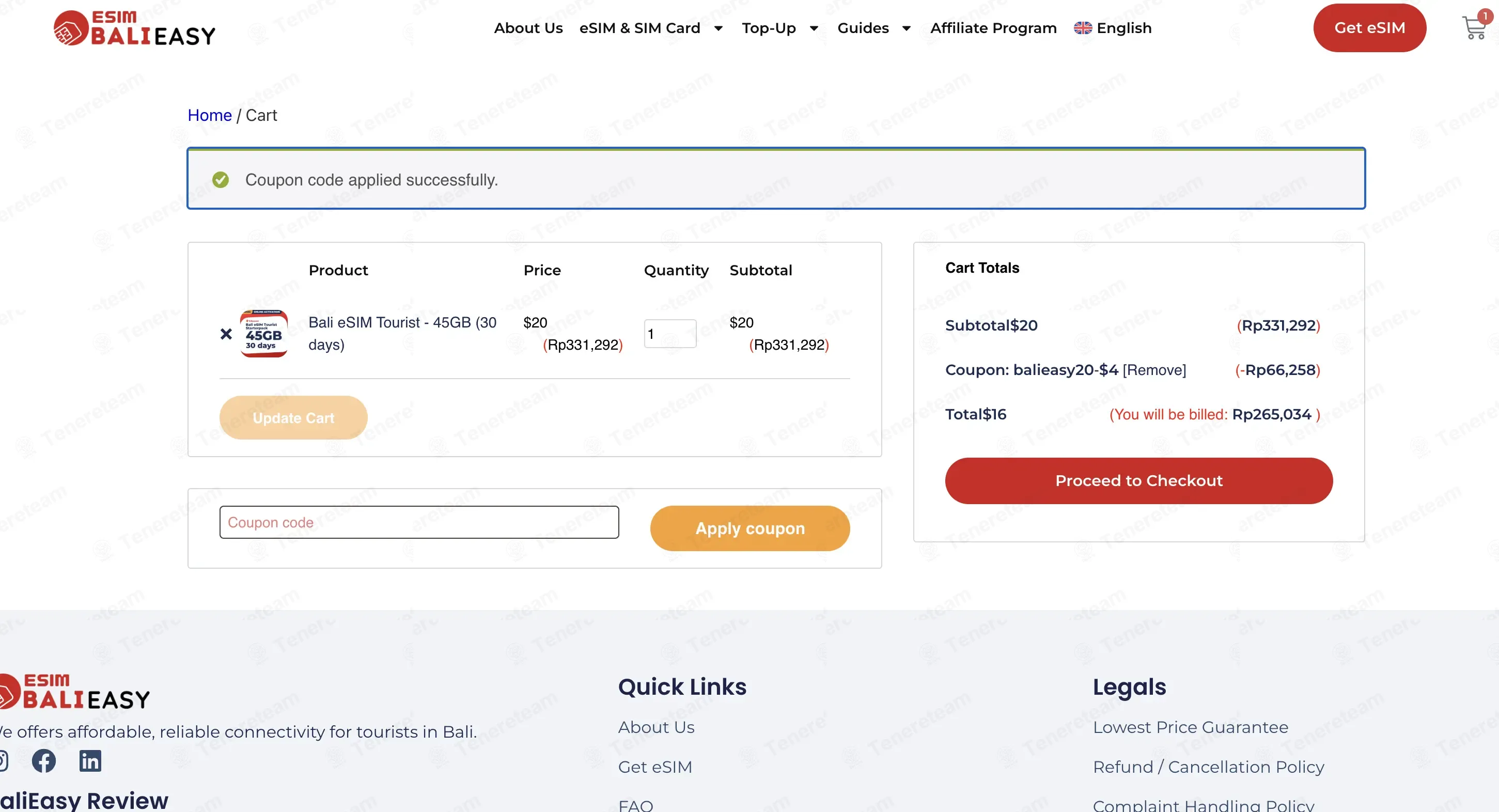The image size is (1499, 812).
Task: Go to Affiliate Program page
Action: [993, 28]
